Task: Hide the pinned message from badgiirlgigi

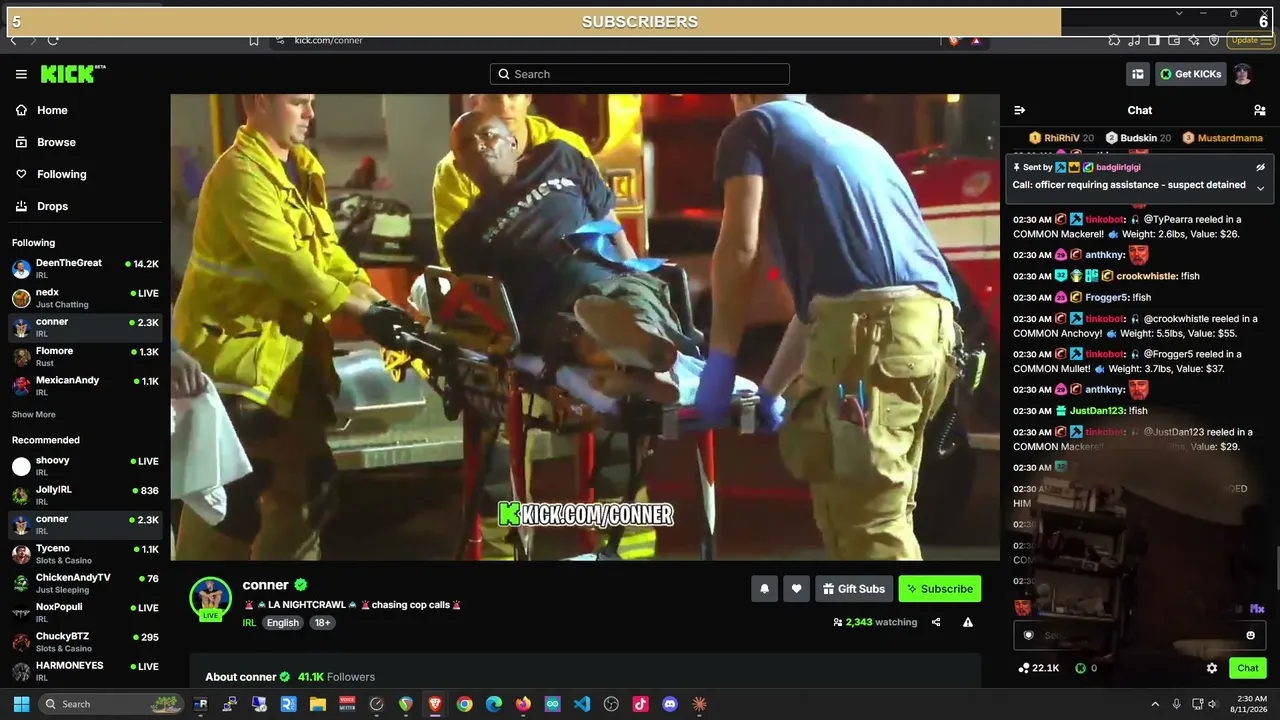Action: pyautogui.click(x=1260, y=167)
